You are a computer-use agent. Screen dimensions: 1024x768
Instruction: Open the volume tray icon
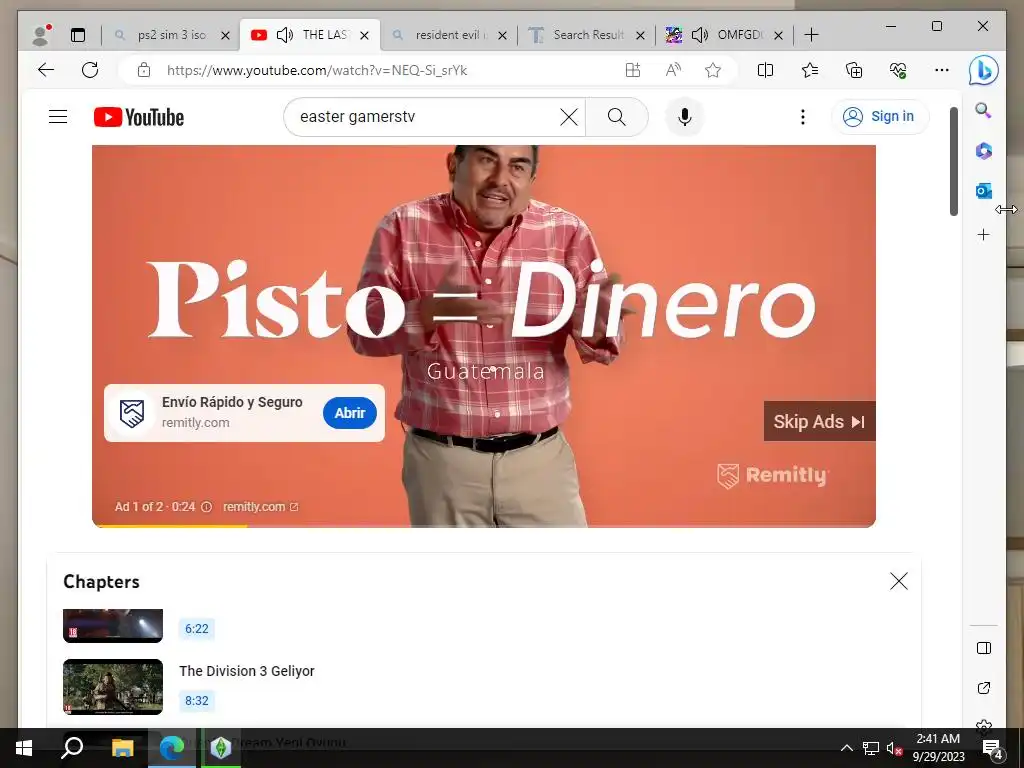pos(894,749)
